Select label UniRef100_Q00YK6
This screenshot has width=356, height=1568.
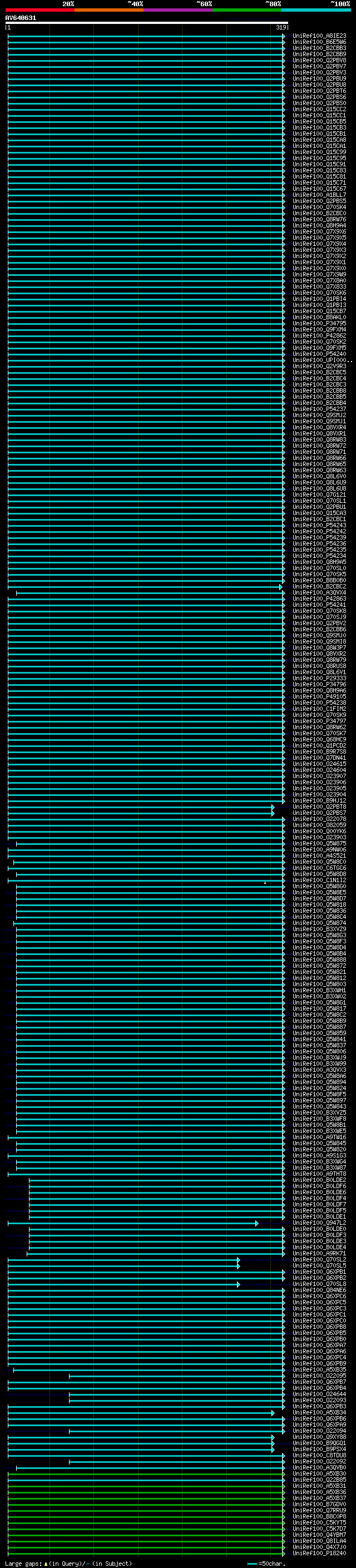[x=319, y=832]
